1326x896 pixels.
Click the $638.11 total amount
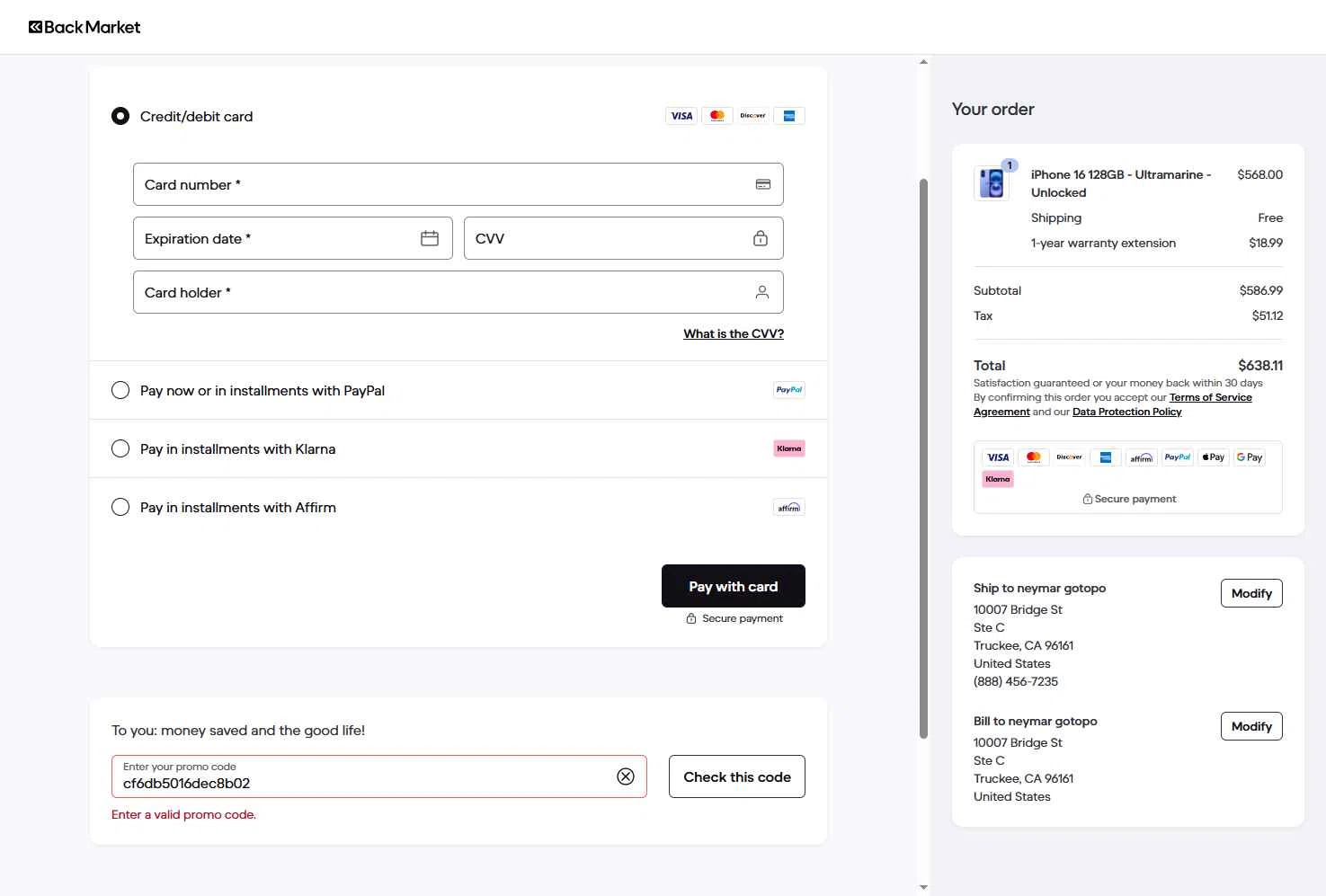click(x=1260, y=365)
